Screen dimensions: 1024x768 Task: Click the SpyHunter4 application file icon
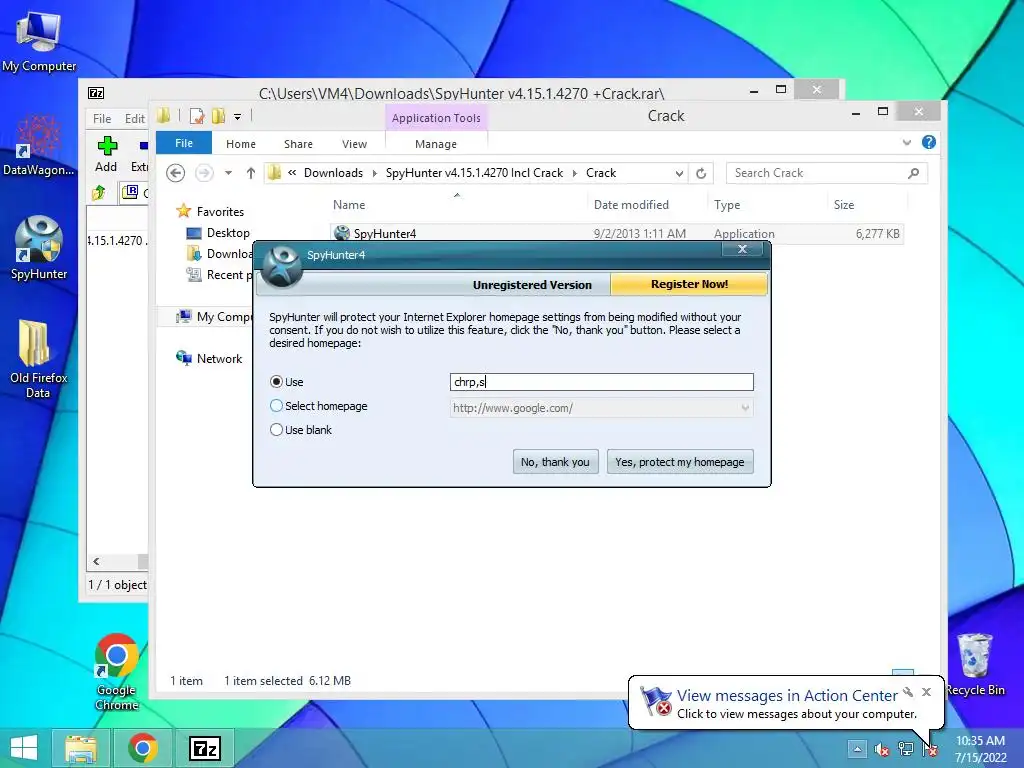(x=342, y=233)
